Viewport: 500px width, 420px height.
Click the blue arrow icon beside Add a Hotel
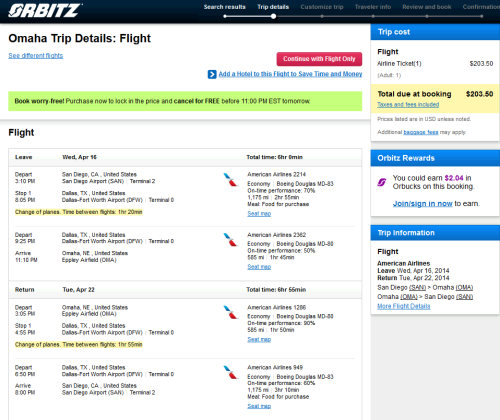click(x=212, y=74)
